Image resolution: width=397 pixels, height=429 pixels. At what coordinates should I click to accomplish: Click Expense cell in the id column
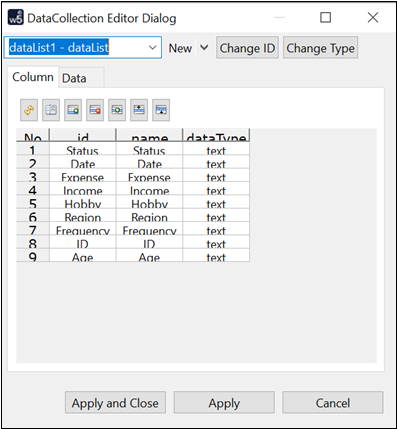coord(83,176)
